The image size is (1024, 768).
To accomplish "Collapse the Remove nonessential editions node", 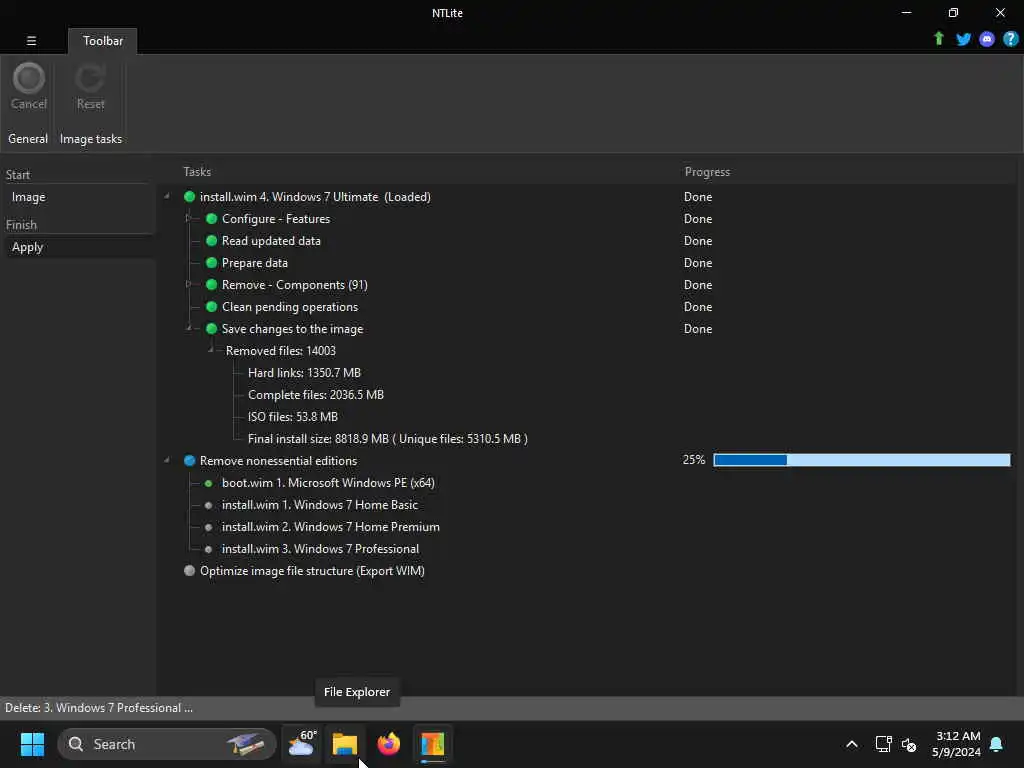I will click(x=167, y=460).
